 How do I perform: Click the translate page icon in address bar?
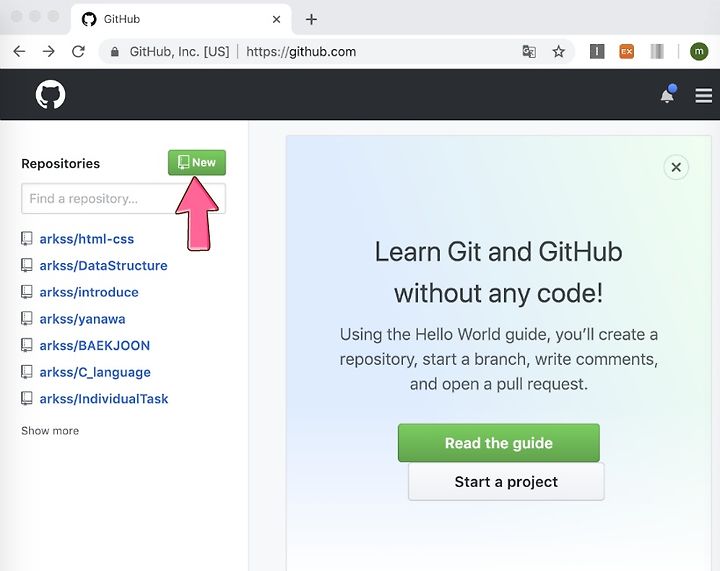pyautogui.click(x=529, y=51)
